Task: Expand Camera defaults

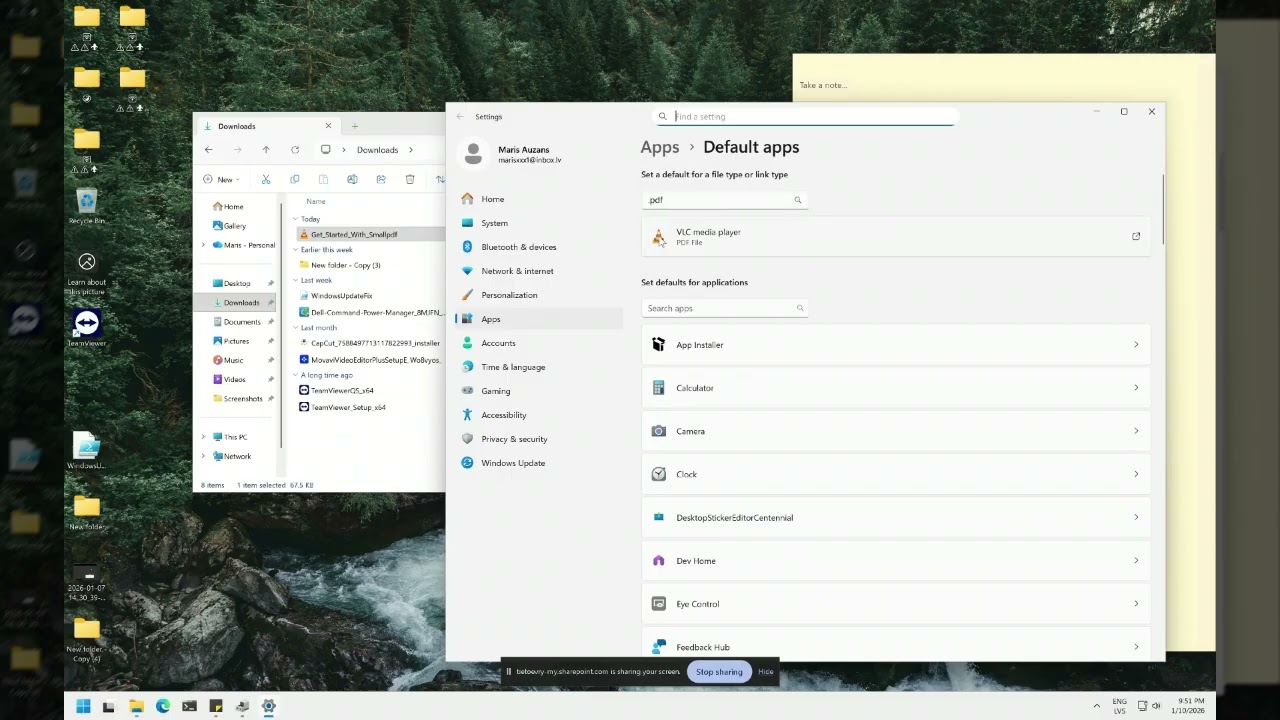Action: click(896, 431)
